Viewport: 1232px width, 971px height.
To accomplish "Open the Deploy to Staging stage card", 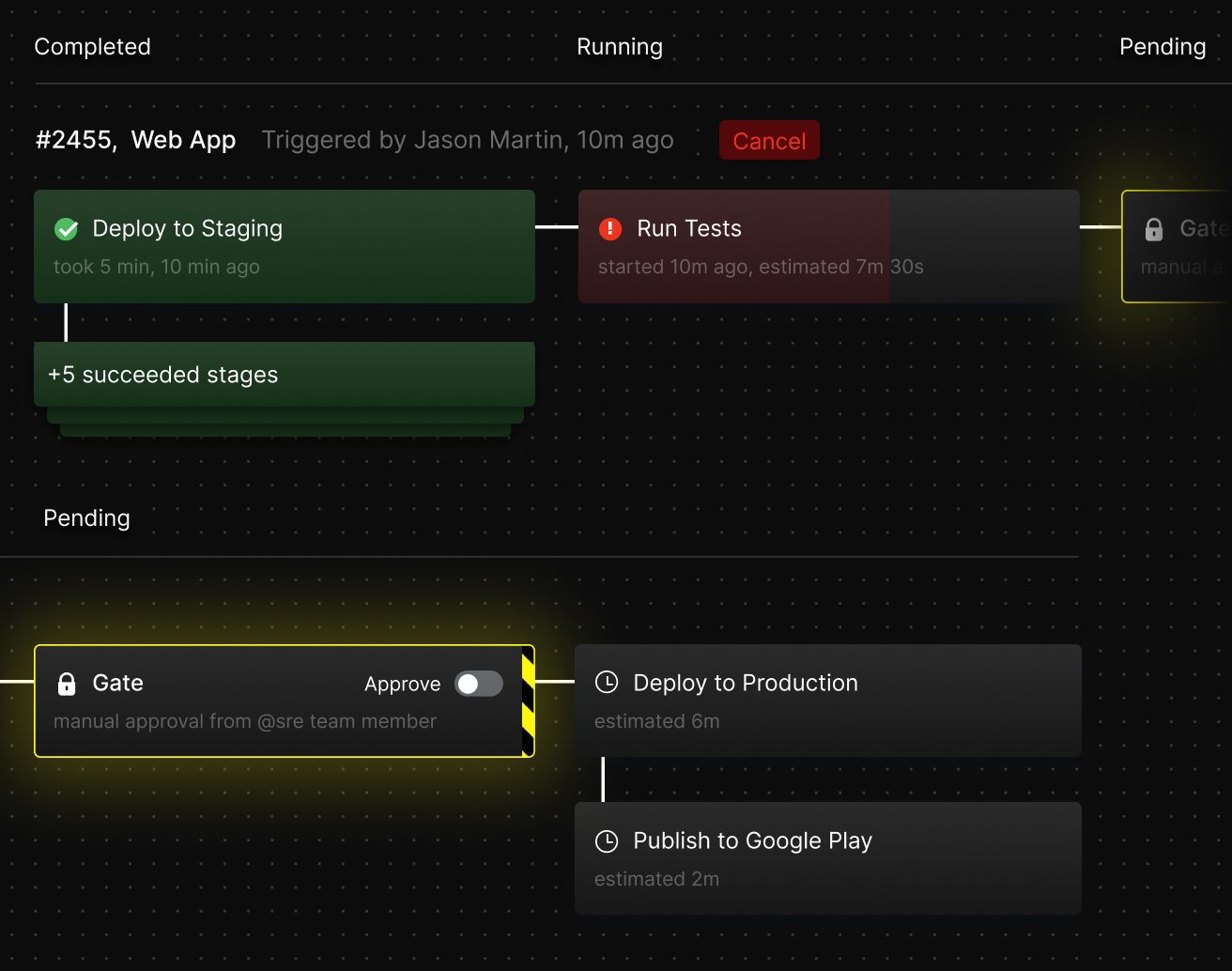I will coord(285,246).
